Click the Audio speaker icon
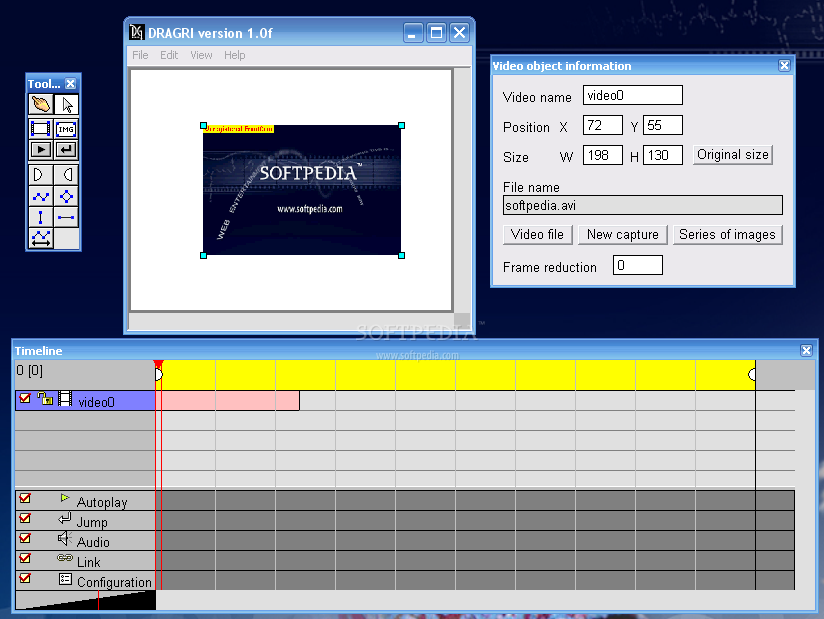This screenshot has height=619, width=824. click(65, 539)
